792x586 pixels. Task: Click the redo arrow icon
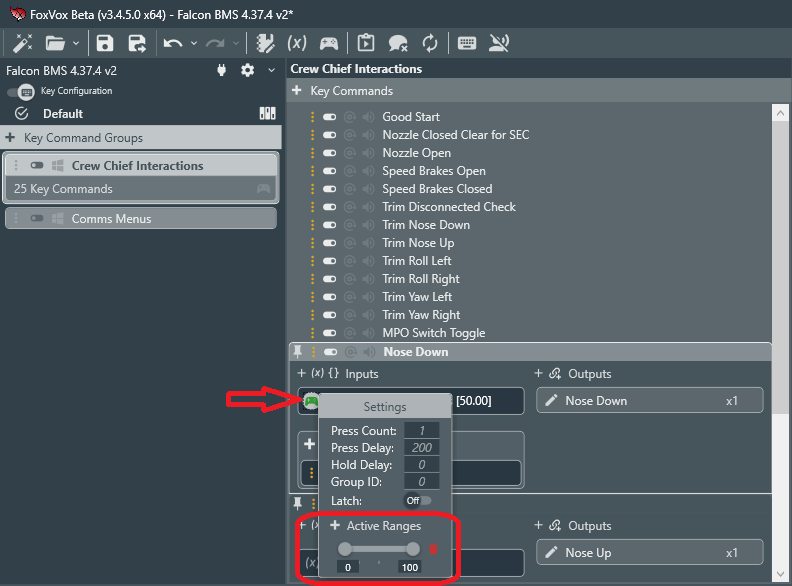pyautogui.click(x=215, y=44)
